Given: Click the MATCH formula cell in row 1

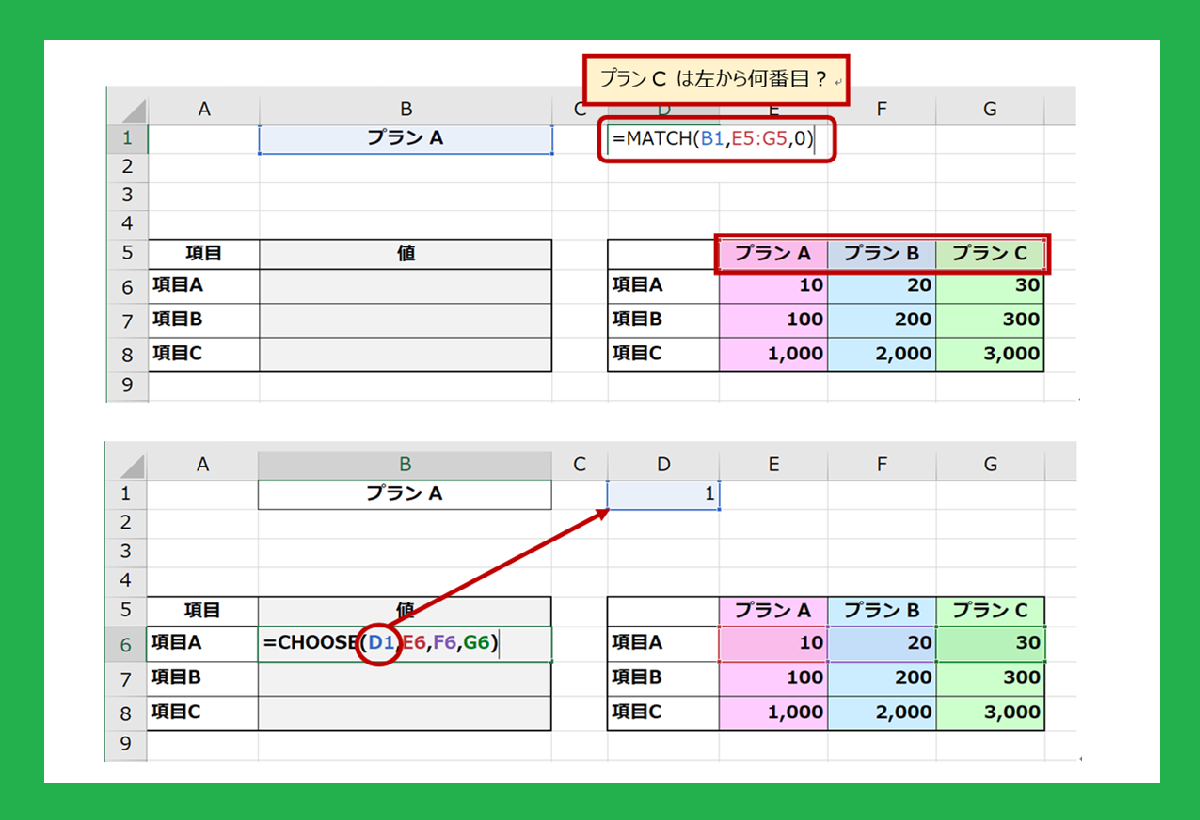Looking at the screenshot, I should pos(718,140).
